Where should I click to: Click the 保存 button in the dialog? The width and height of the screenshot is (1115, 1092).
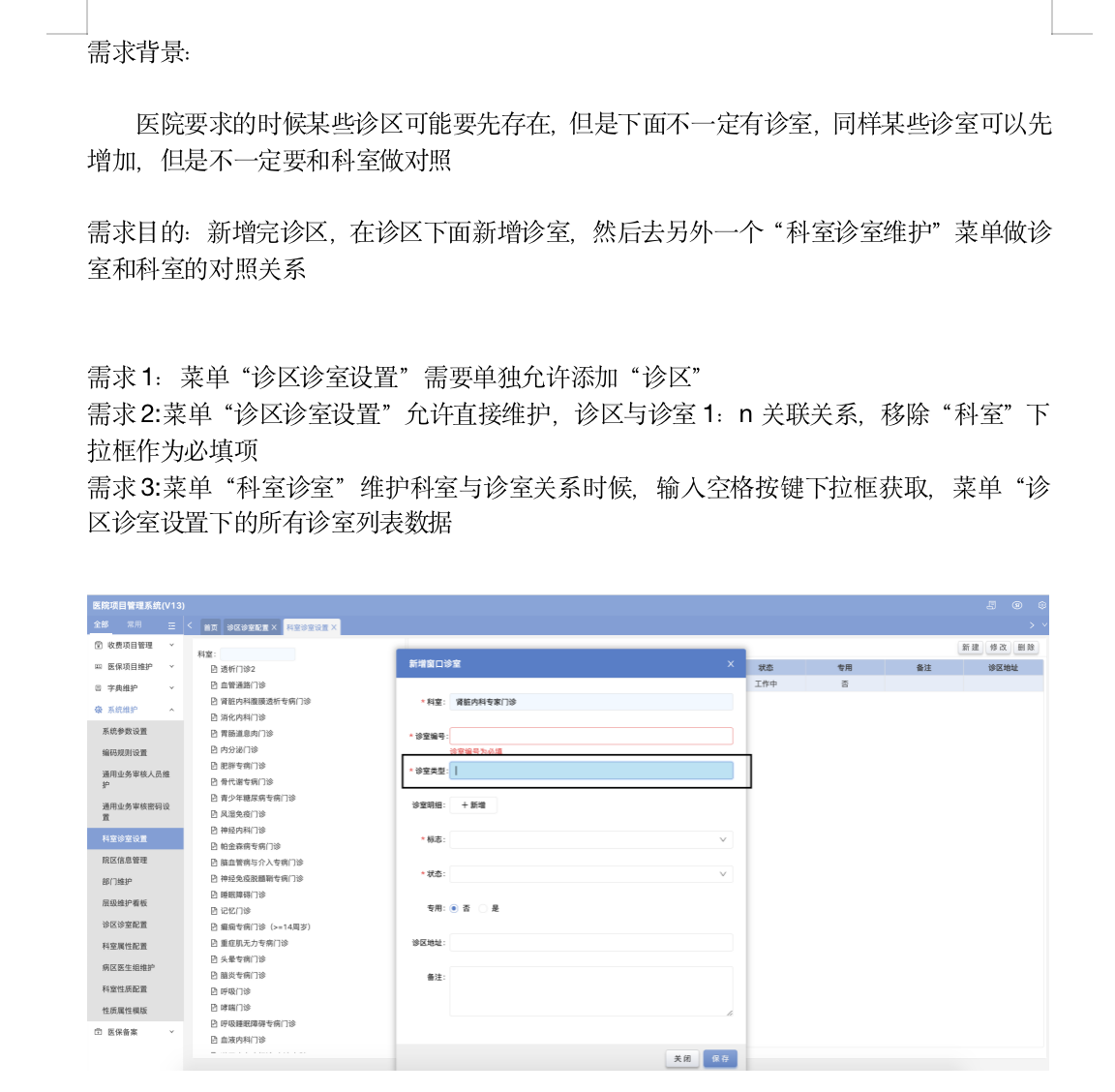tap(720, 1058)
